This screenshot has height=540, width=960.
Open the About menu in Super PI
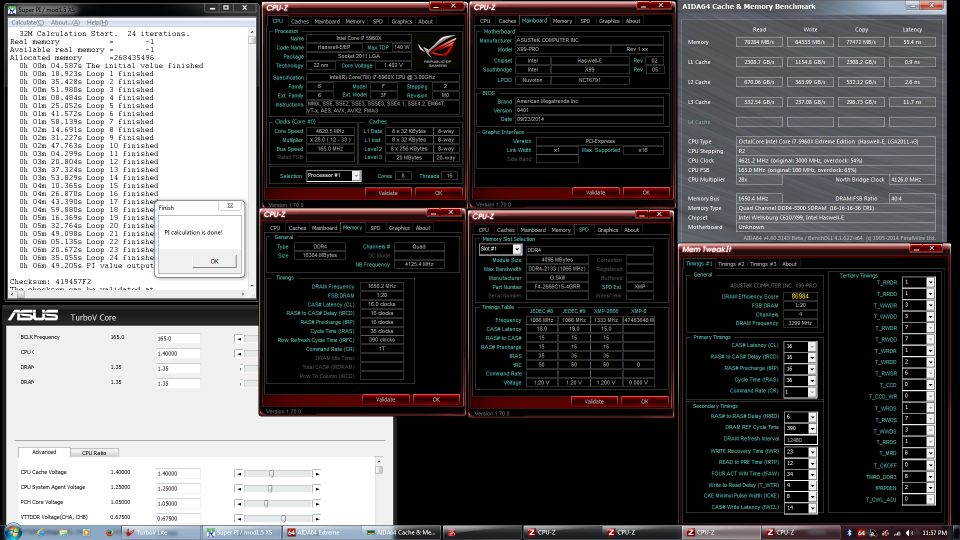65,22
